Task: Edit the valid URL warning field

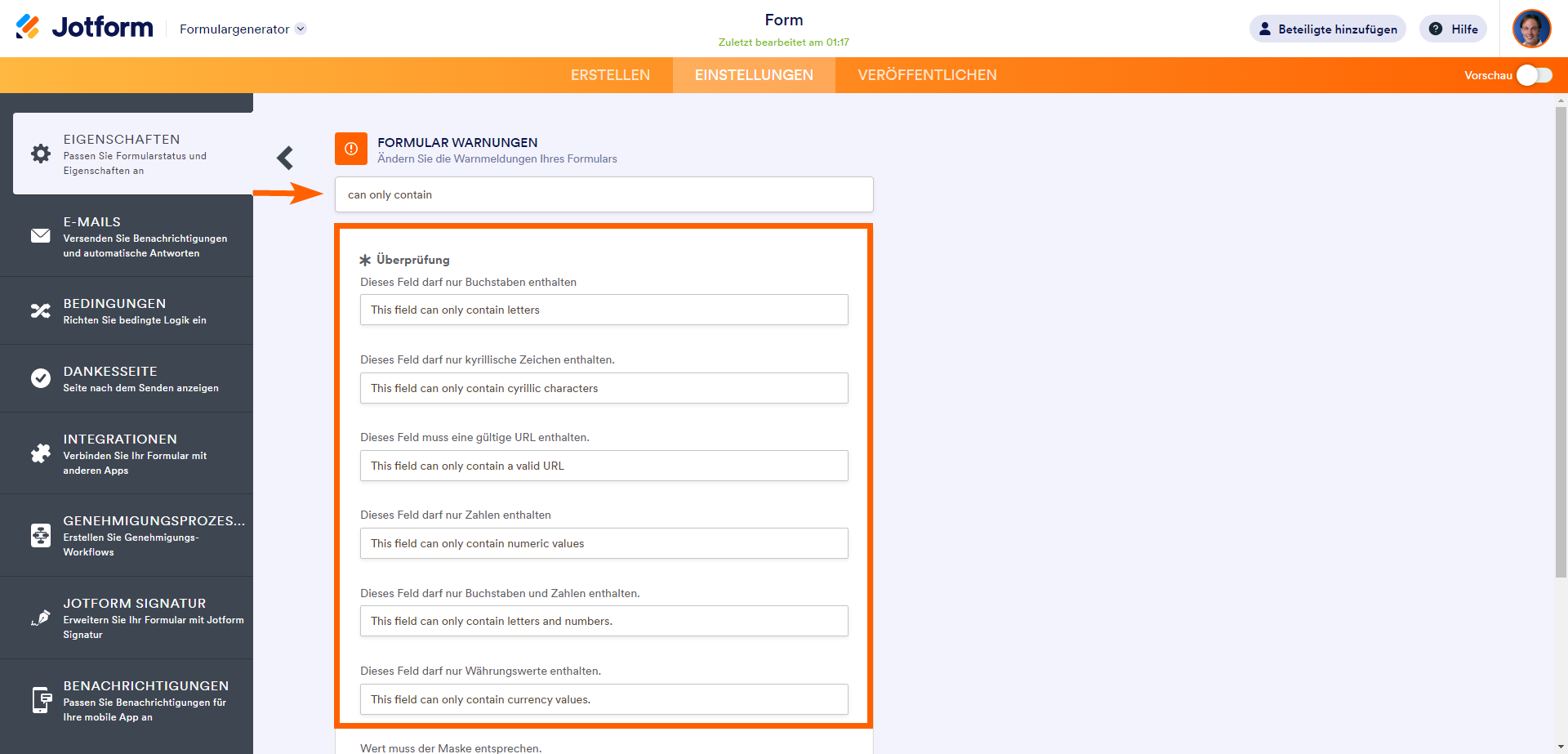Action: pos(604,466)
